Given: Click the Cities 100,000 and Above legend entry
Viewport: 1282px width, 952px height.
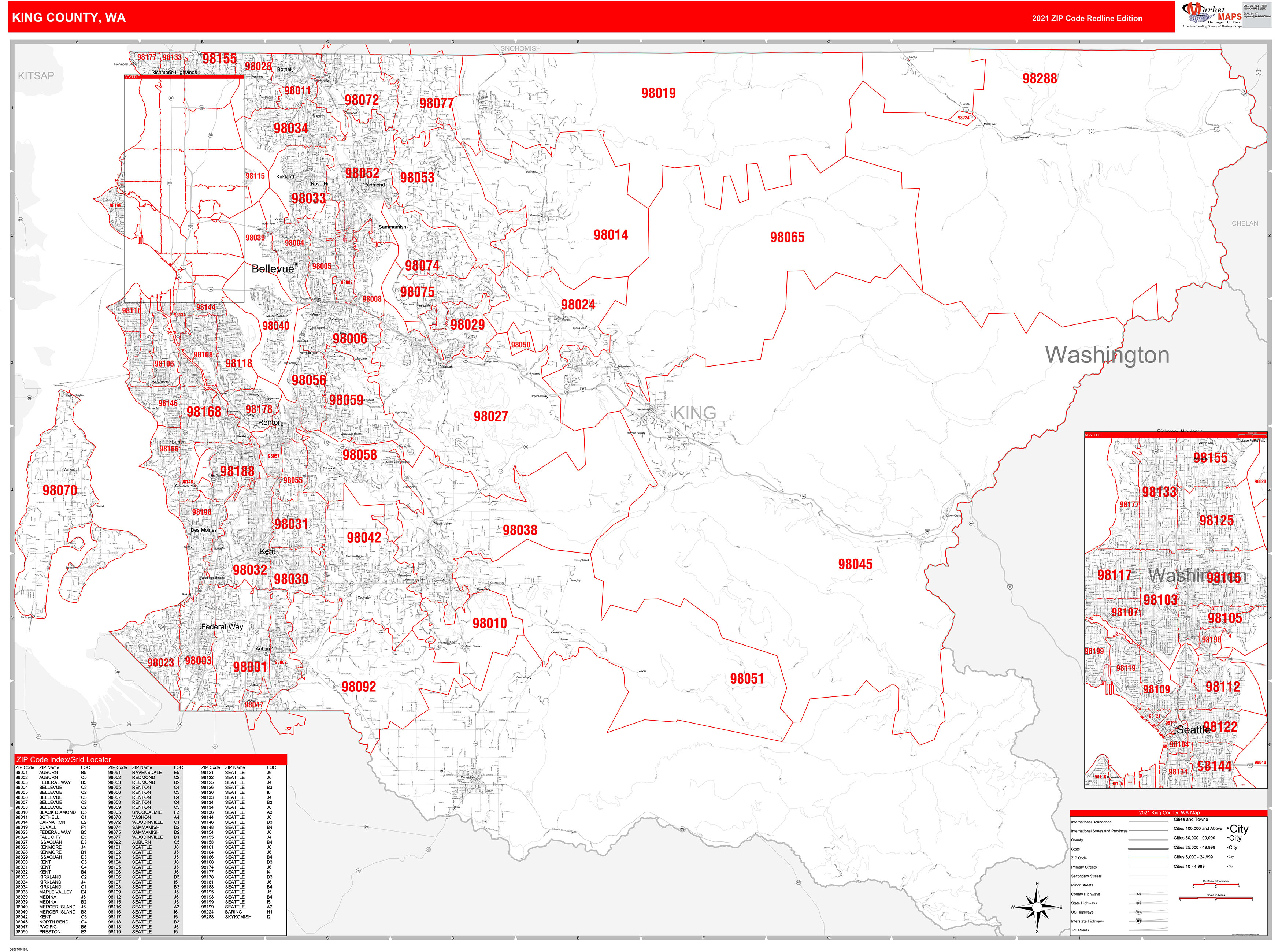Looking at the screenshot, I should click(1198, 829).
